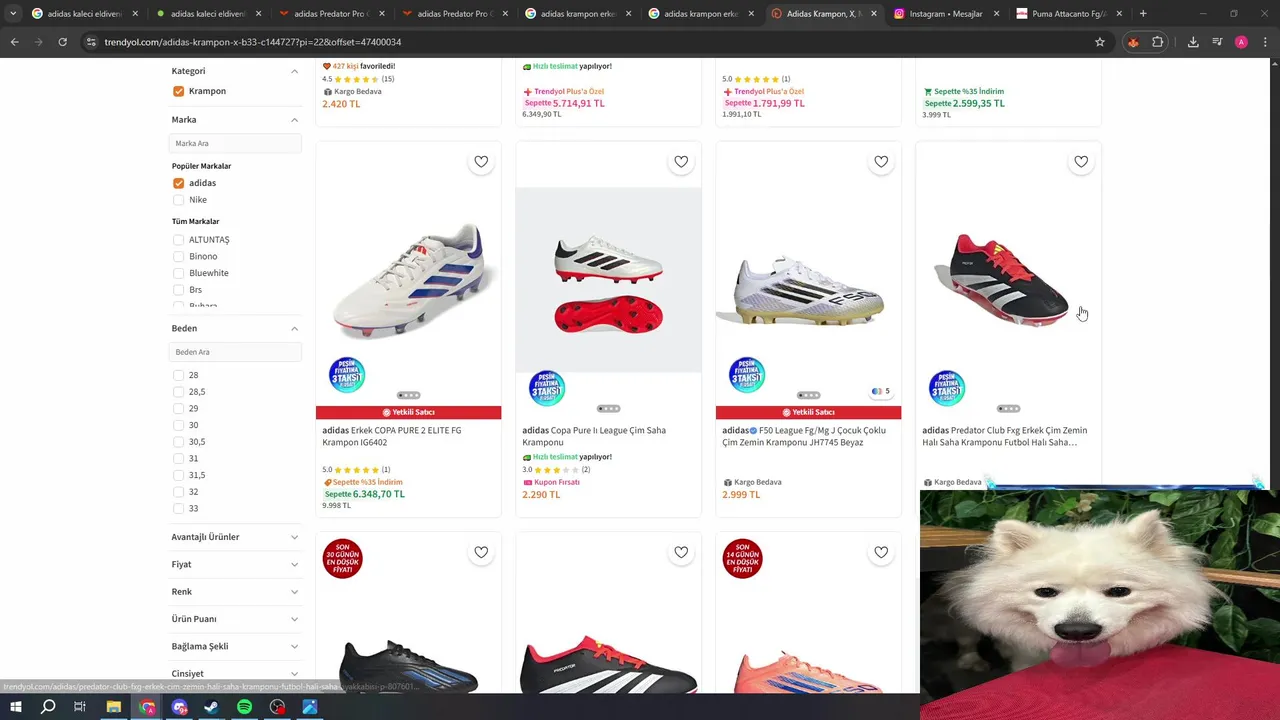Screen dimensions: 1280x720
Task: Favorite the COPA PURE 2 ELITE FG cleat
Action: (481, 162)
